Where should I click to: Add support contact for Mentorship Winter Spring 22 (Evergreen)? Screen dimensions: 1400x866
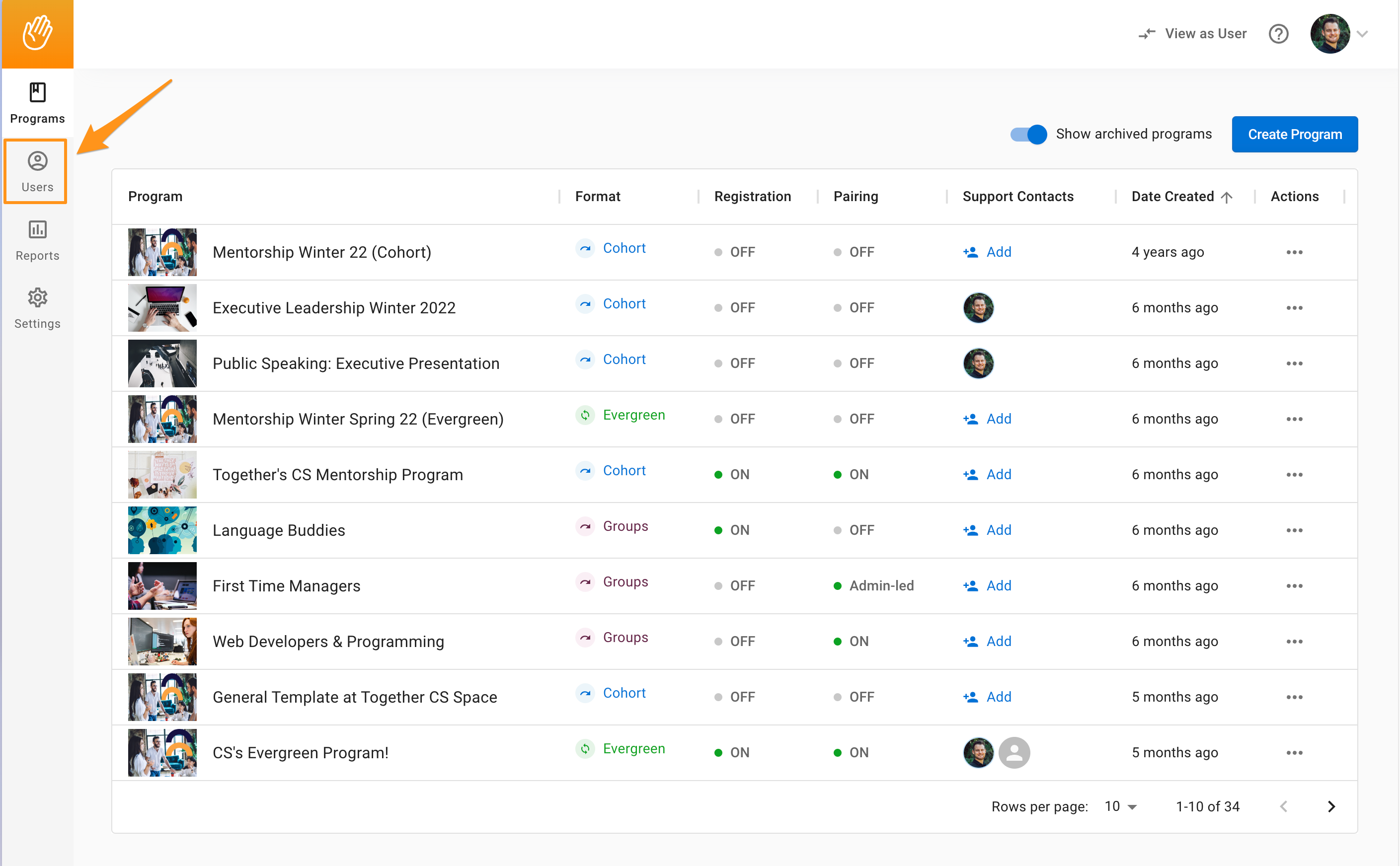coord(987,419)
